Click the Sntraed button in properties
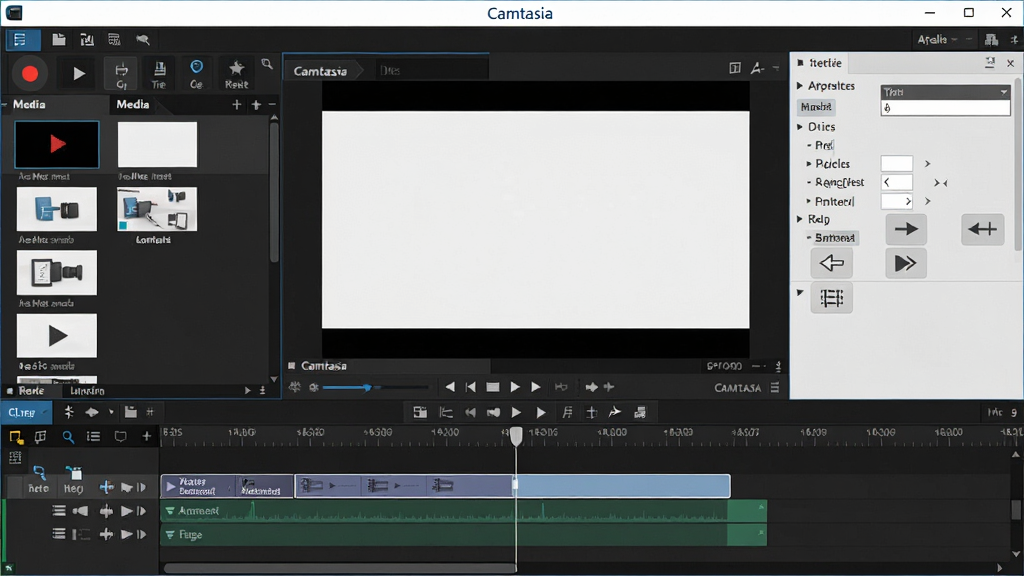 point(835,238)
